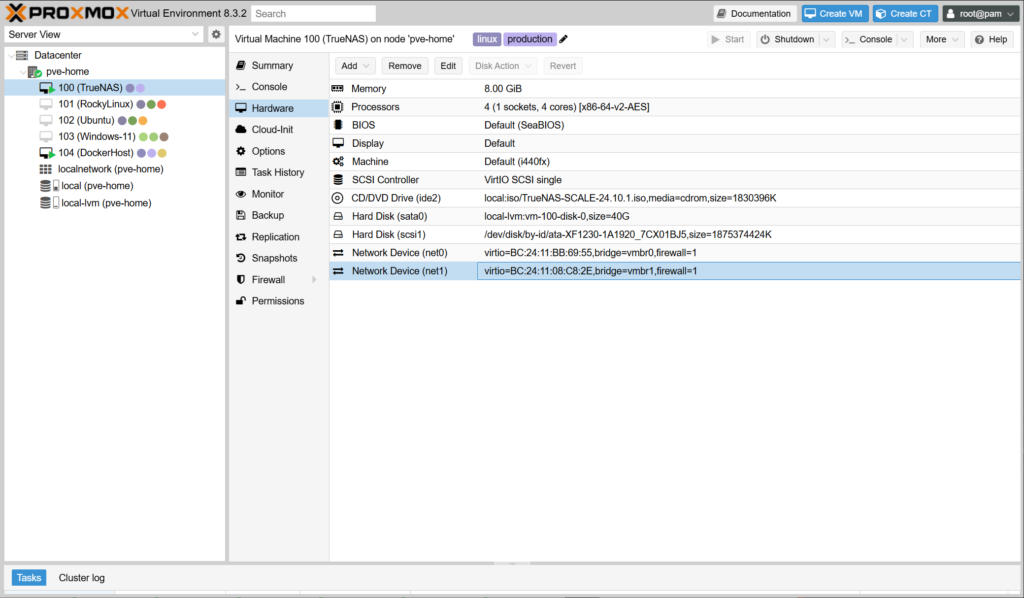Image resolution: width=1024 pixels, height=598 pixels.
Task: Collapse the pve-home node tree
Action: pos(23,72)
